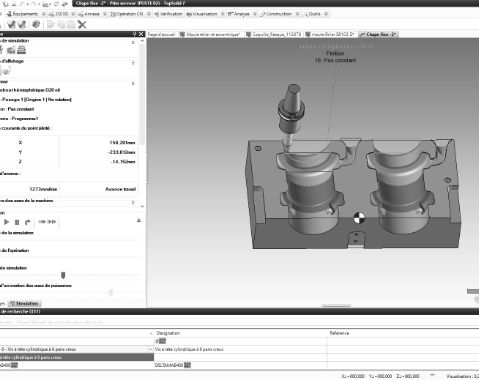Click the origin marker on the mold

tap(359, 218)
